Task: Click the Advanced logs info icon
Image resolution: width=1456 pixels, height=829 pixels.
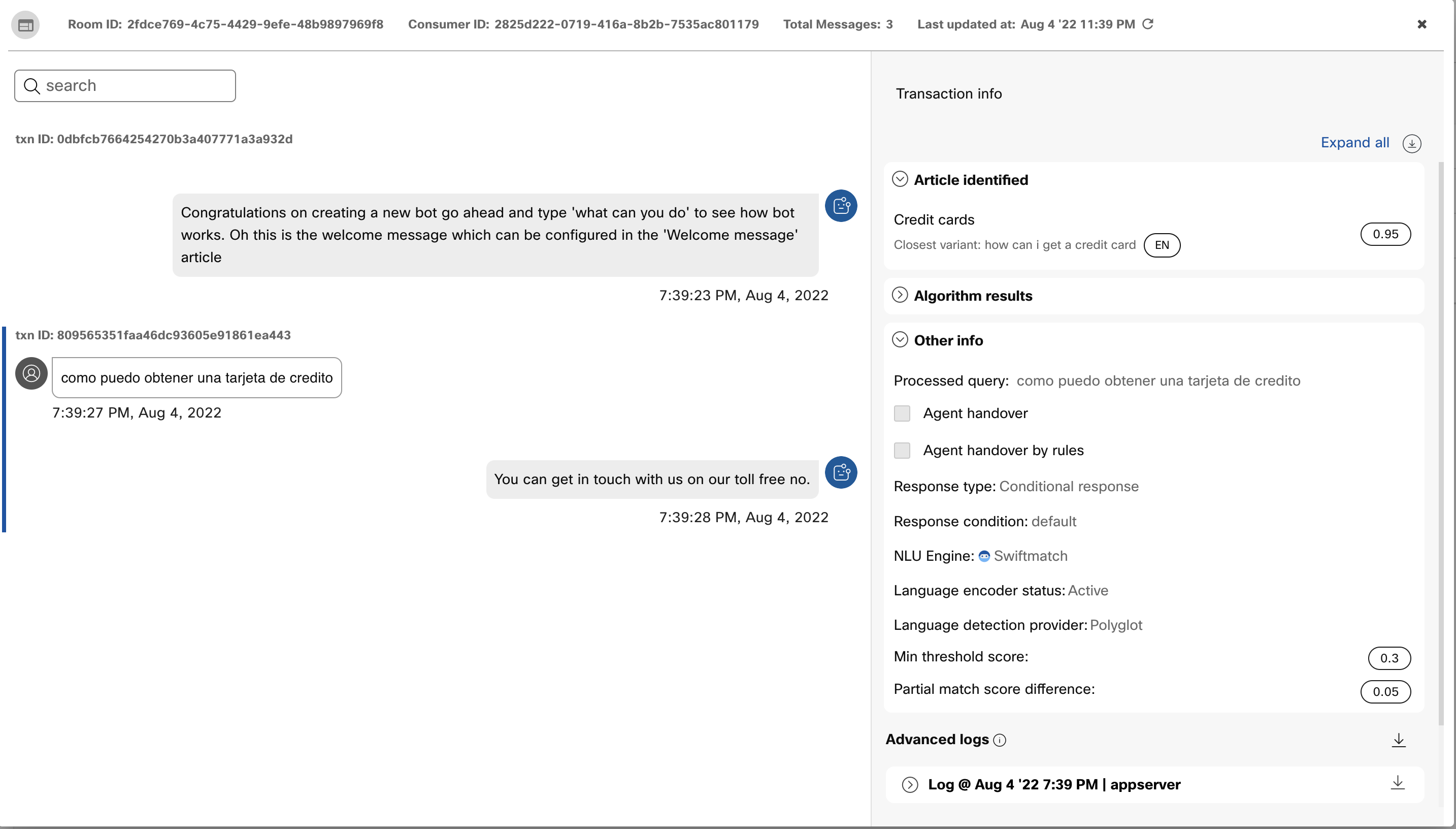Action: [x=1000, y=740]
